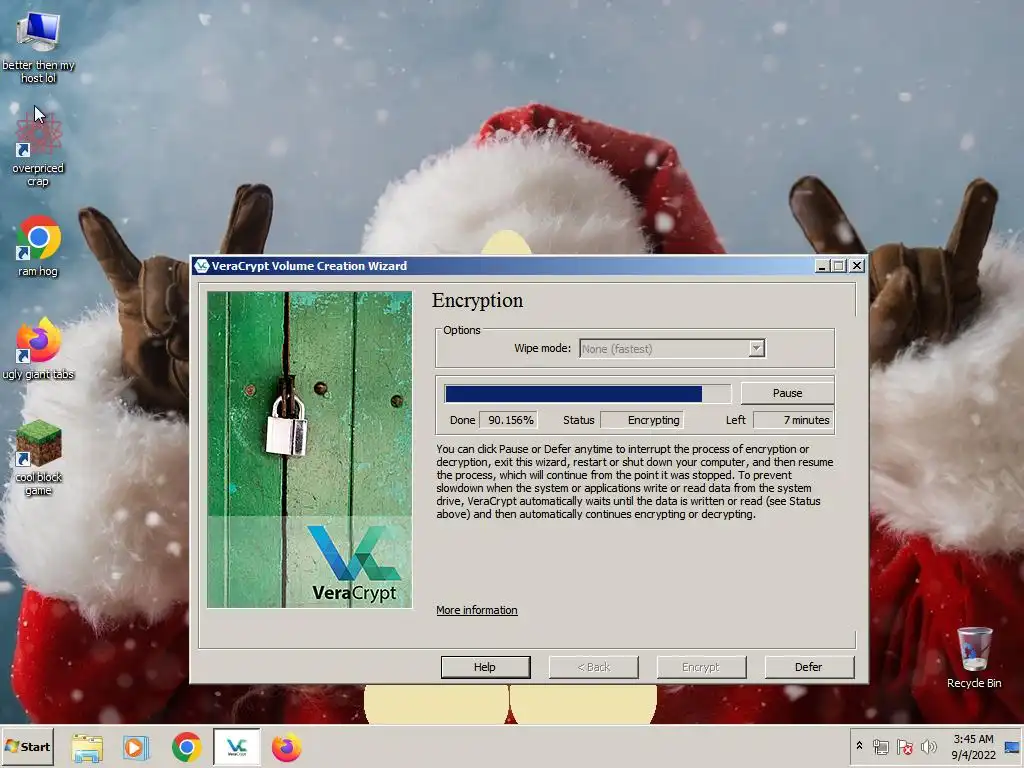
Task: Open the Recycle Bin on desktop
Action: point(974,657)
